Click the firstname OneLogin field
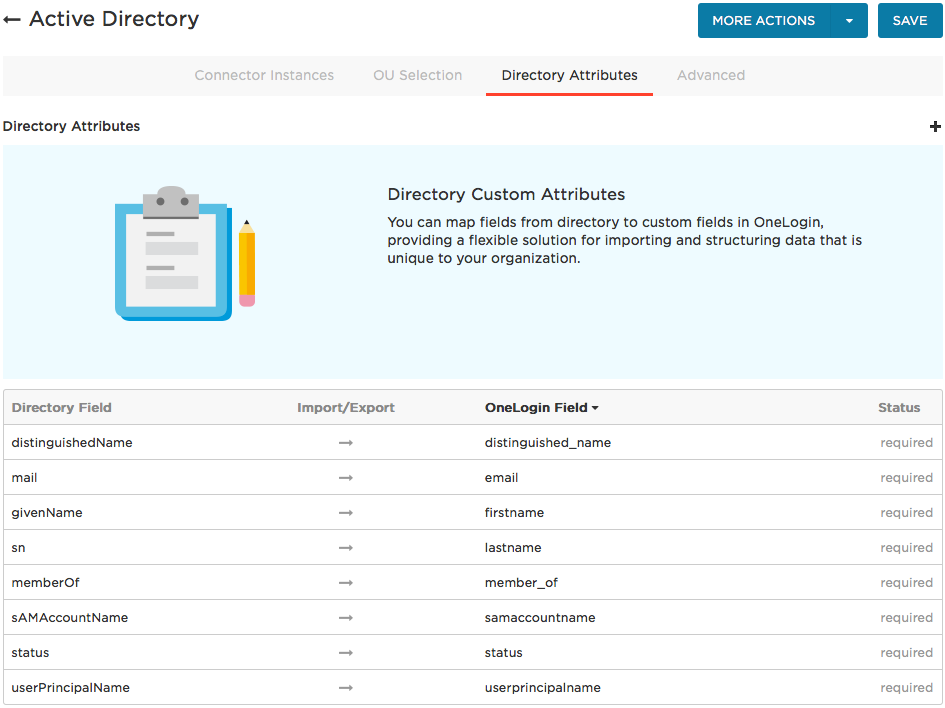 514,512
